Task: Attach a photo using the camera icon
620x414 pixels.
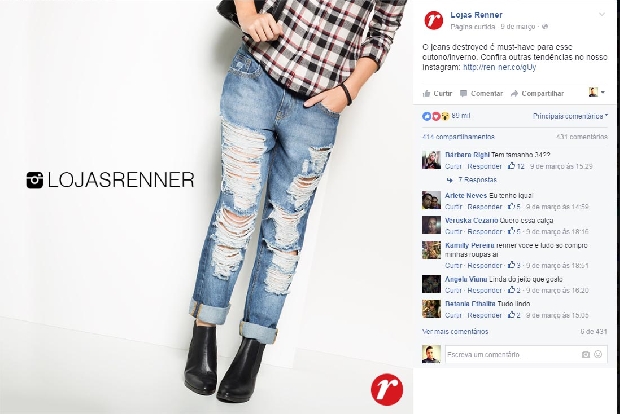Action: pos(586,354)
